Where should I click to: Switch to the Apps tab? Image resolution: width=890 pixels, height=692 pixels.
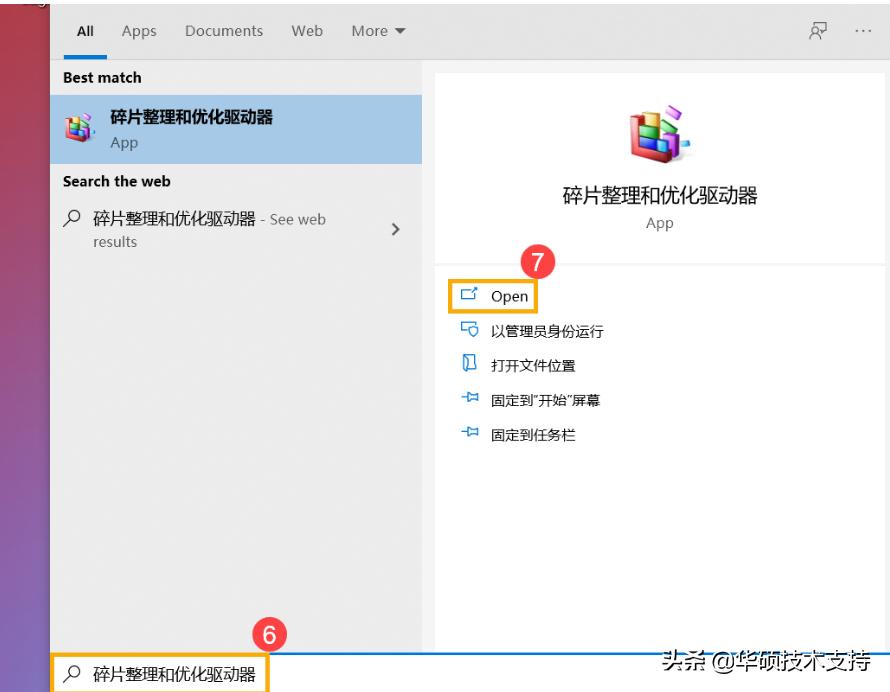tap(139, 31)
